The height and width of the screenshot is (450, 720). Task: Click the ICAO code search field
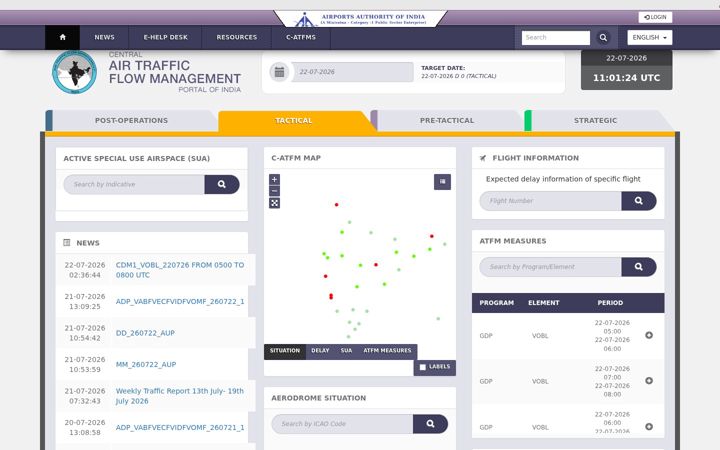point(343,424)
